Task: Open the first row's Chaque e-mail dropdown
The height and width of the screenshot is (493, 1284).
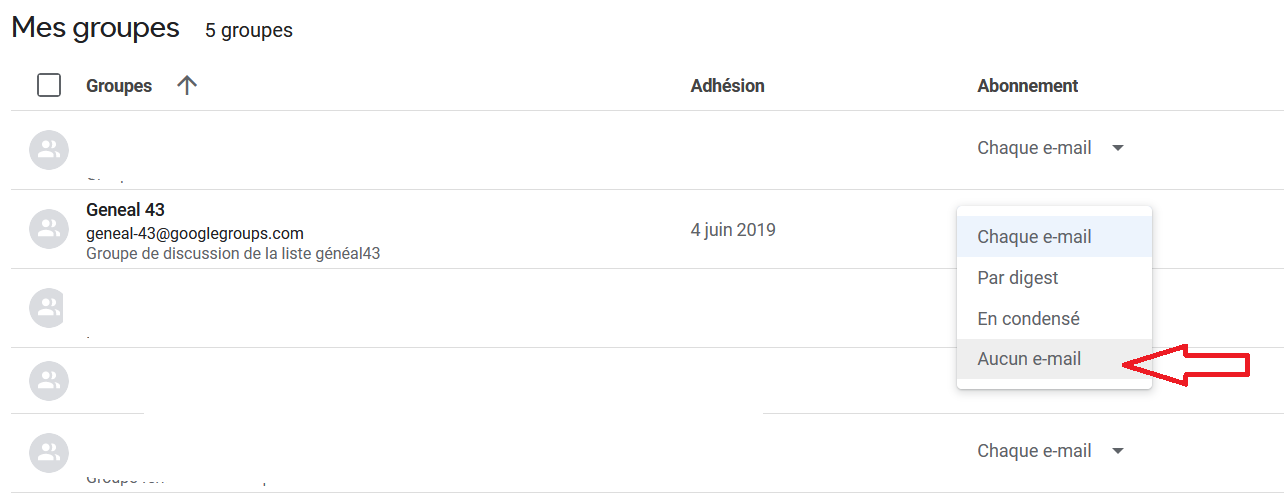Action: [x=1050, y=148]
